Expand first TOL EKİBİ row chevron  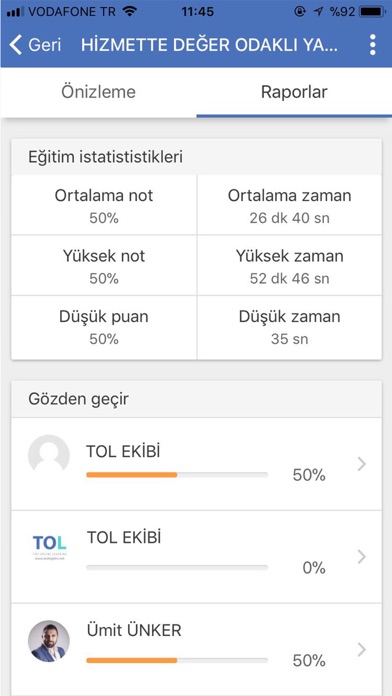click(x=362, y=464)
